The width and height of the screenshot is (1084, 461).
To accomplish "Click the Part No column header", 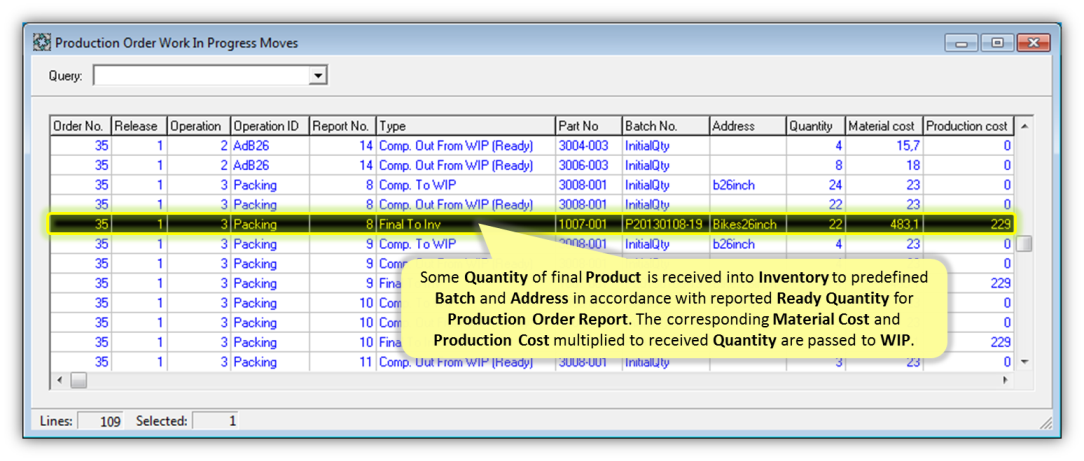I will click(587, 126).
